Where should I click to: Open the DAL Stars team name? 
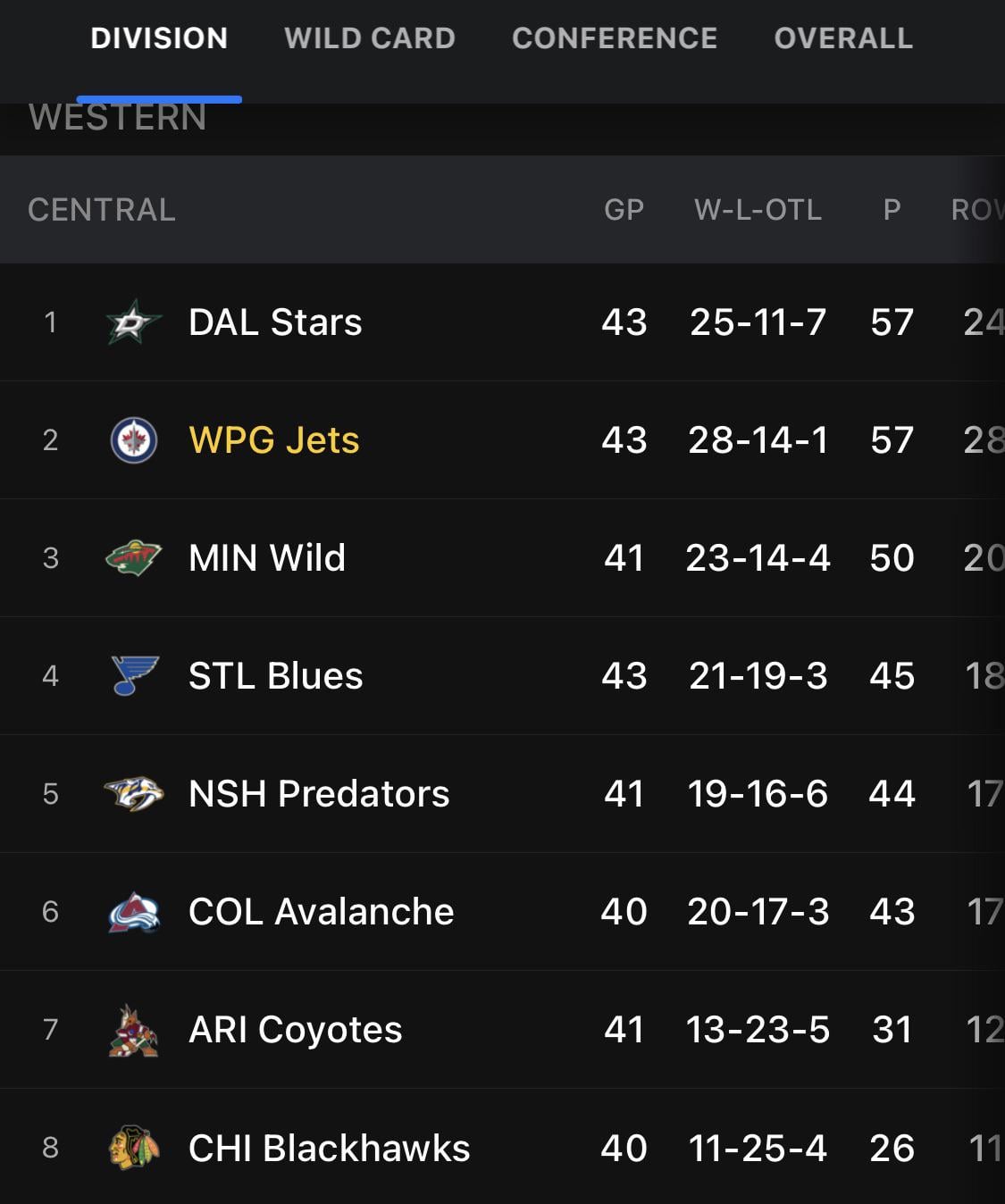click(275, 322)
